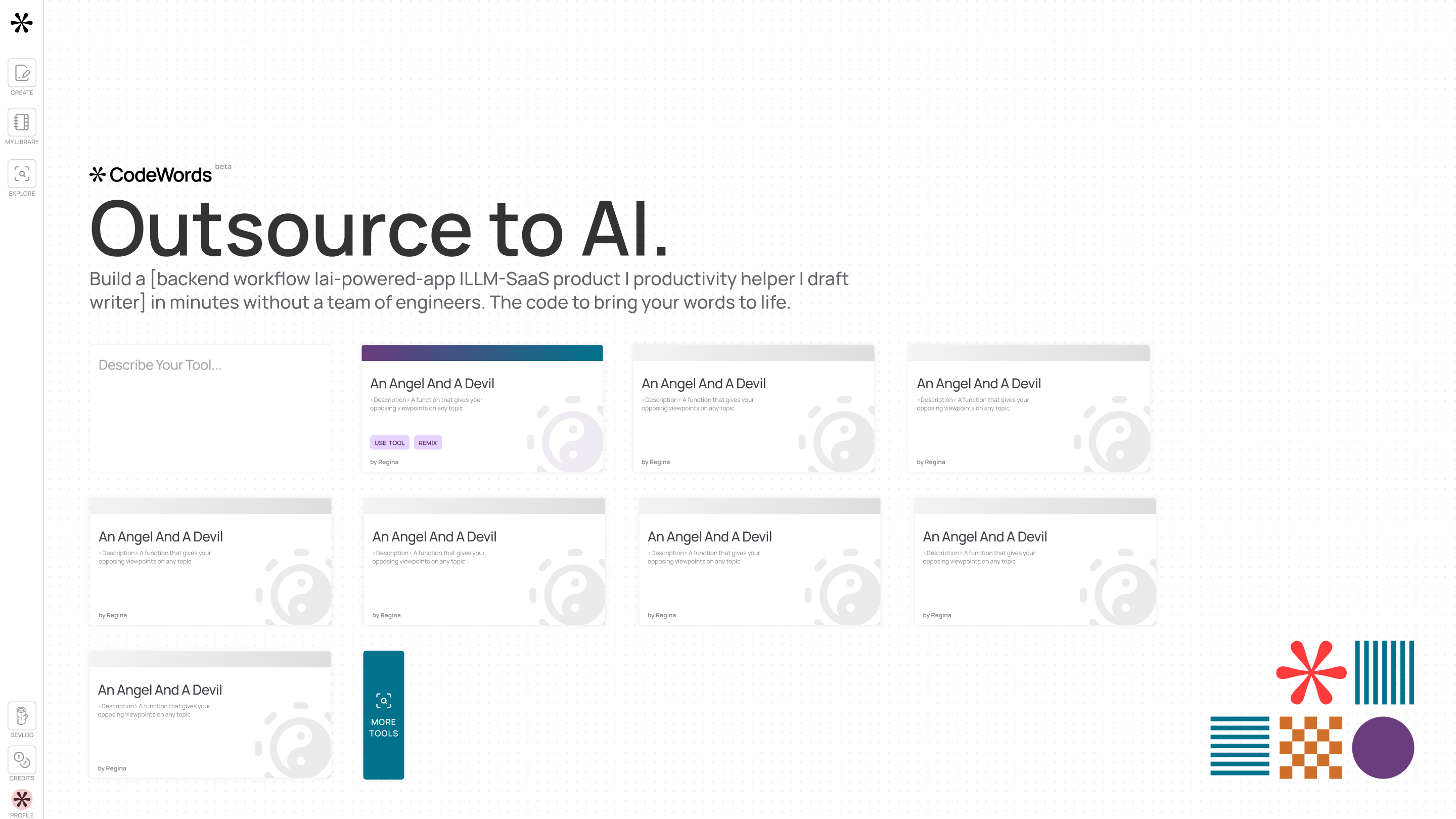1456x819 pixels.
Task: Click the 'PROFILE' sidebar label
Action: tap(22, 815)
